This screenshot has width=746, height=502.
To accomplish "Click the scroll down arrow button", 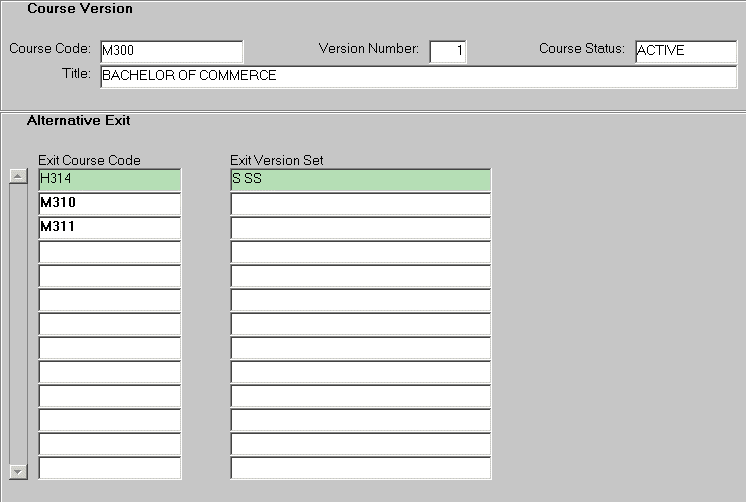I will pyautogui.click(x=16, y=470).
